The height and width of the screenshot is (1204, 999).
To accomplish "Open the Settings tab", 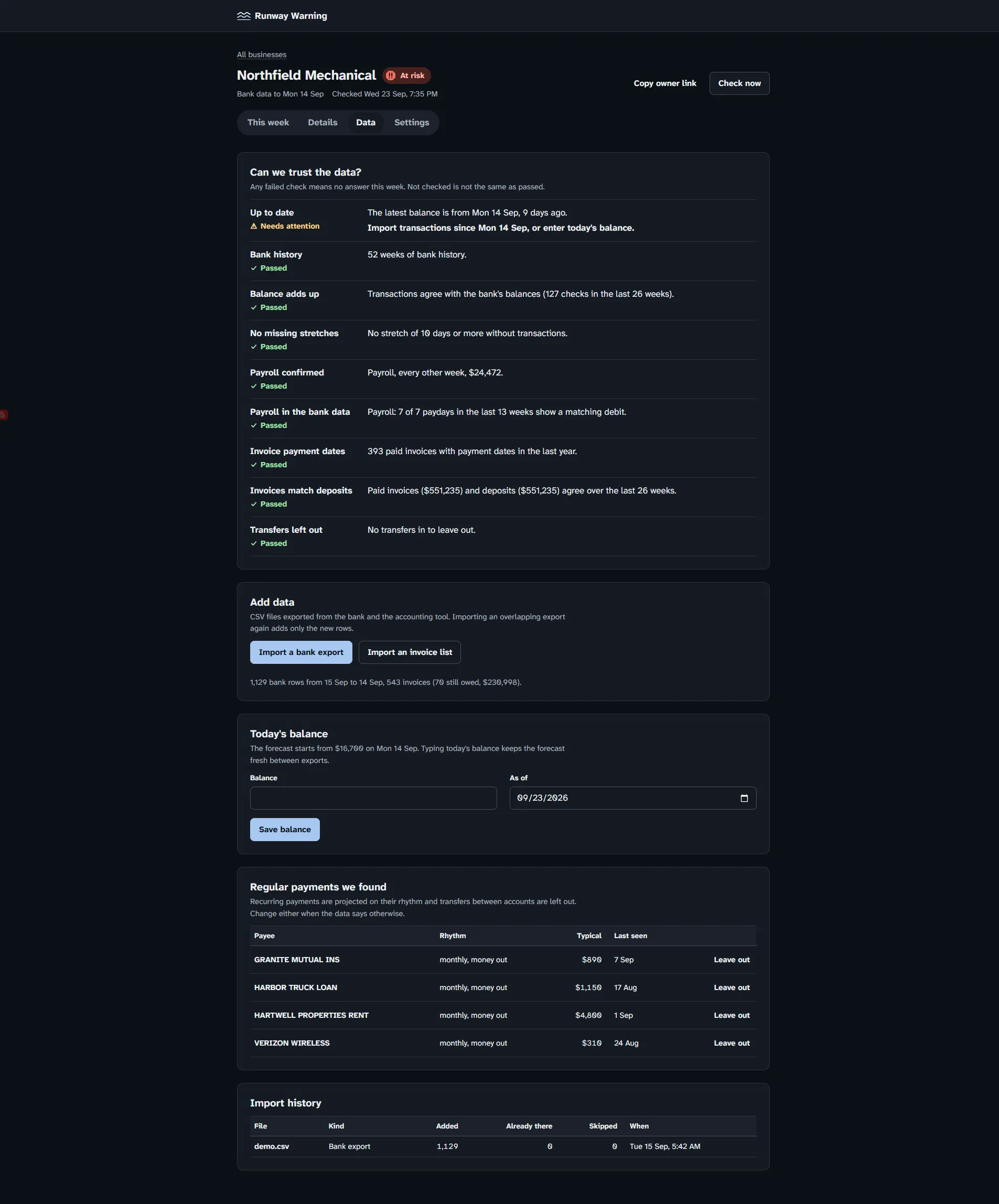I will pos(411,123).
